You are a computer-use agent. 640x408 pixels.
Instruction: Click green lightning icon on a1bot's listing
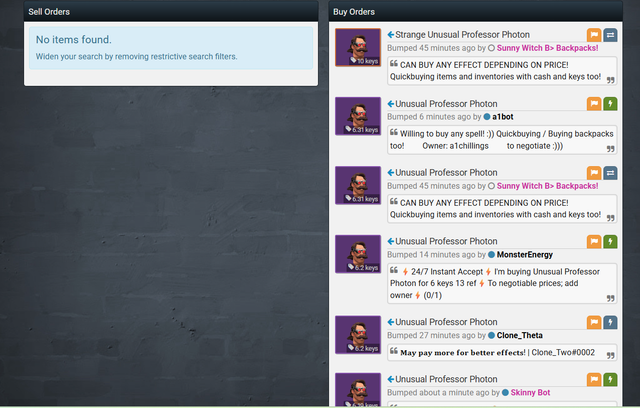610,104
